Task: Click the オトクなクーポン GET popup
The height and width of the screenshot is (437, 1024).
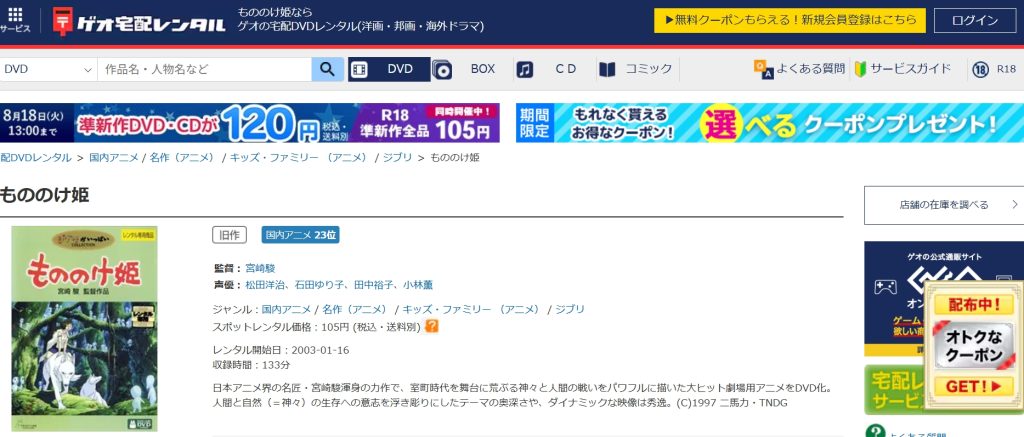Action: (973, 348)
